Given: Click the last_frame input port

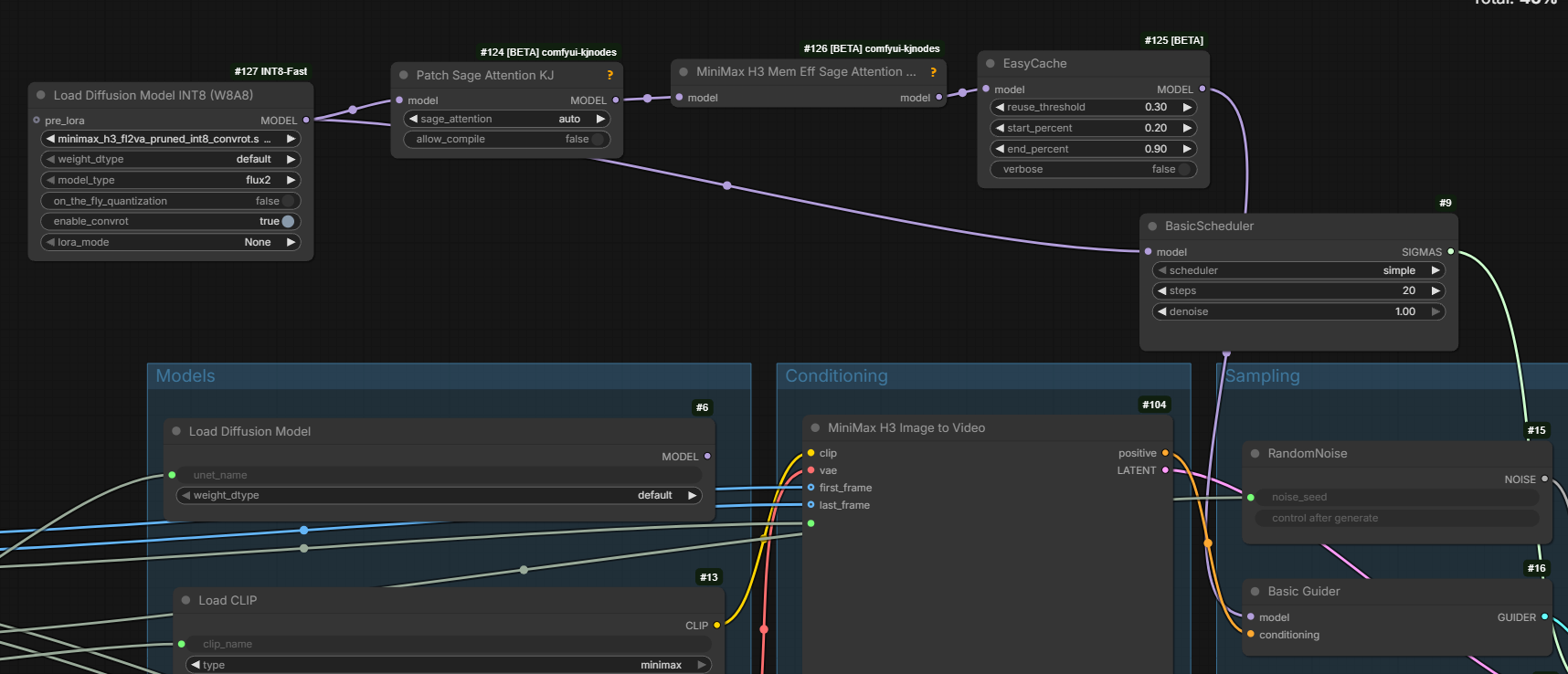Looking at the screenshot, I should (x=810, y=505).
